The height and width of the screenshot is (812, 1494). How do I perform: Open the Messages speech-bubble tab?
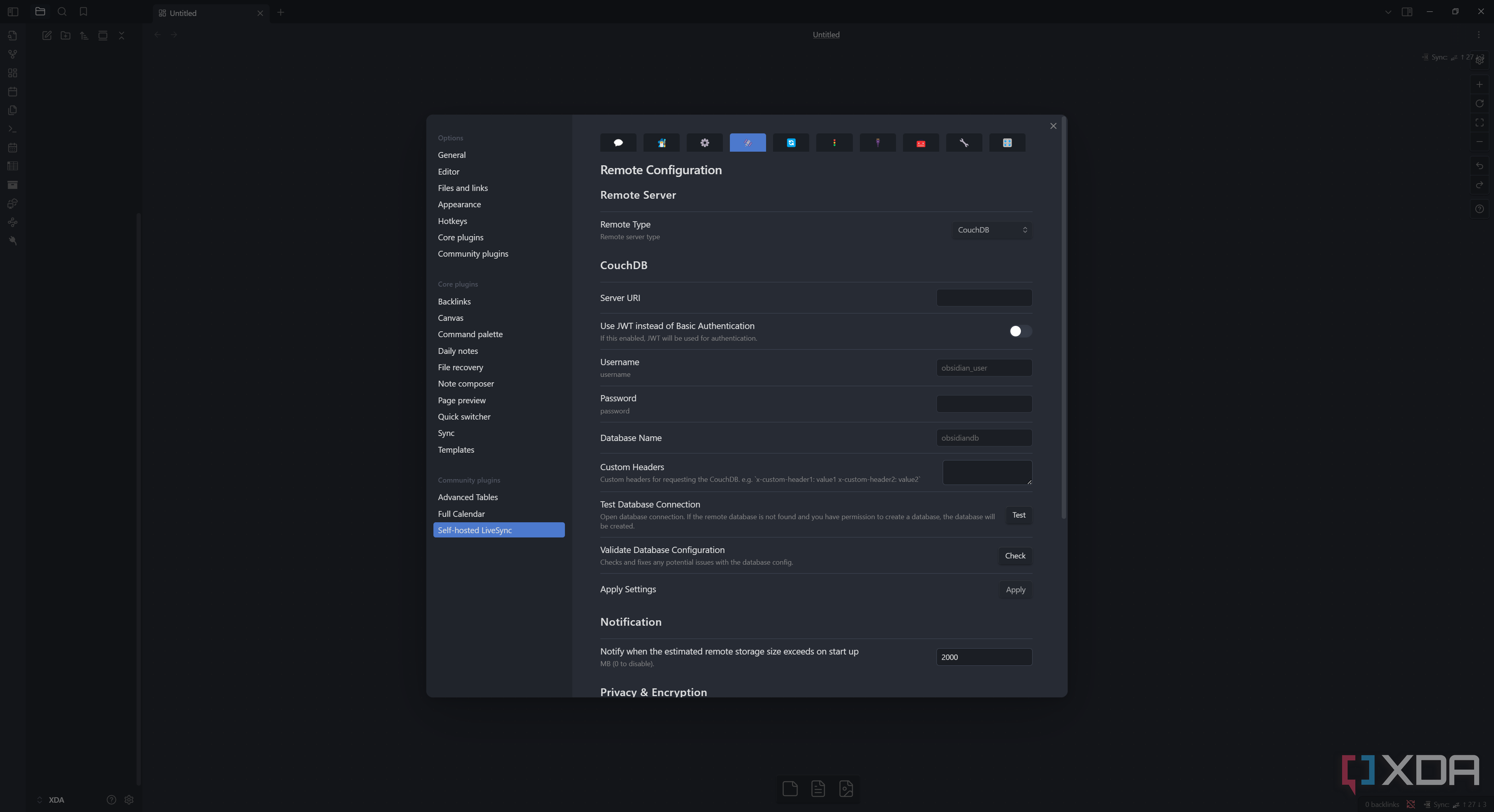[618, 143]
